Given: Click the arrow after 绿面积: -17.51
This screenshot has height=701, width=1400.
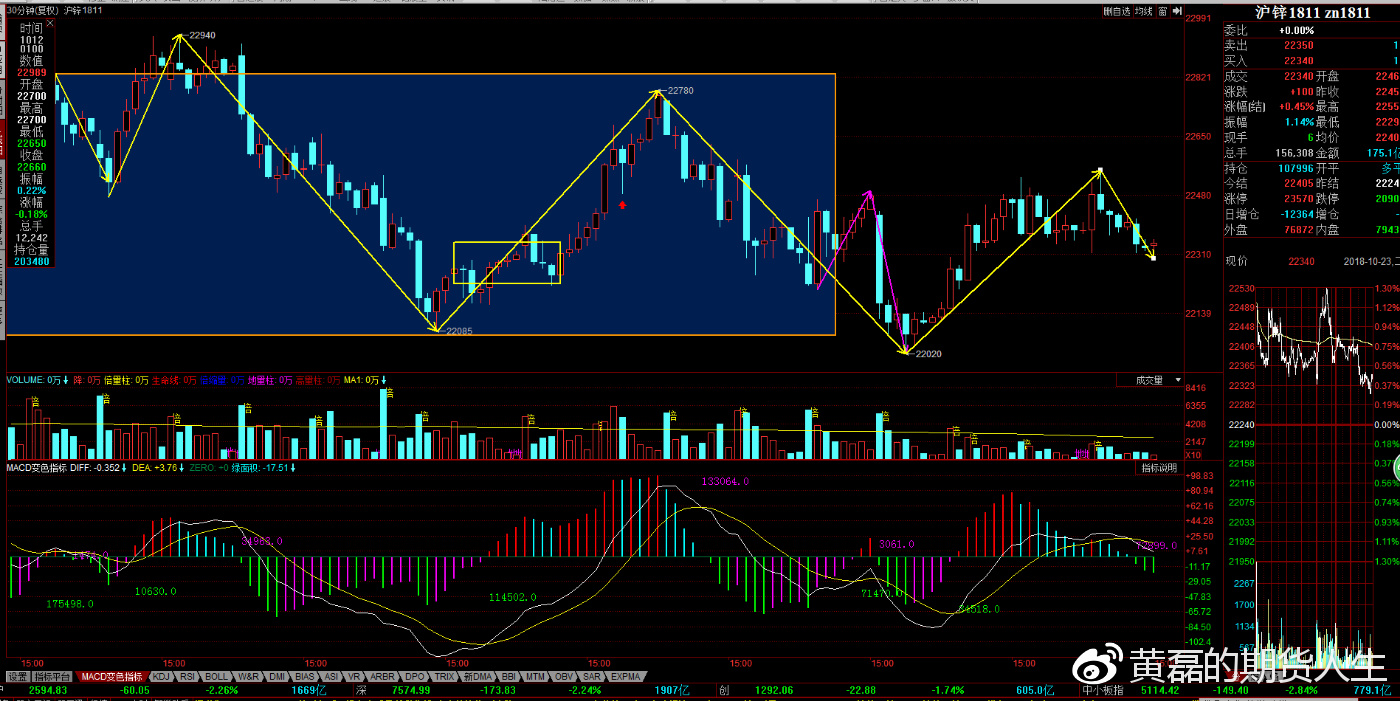Looking at the screenshot, I should [295, 467].
